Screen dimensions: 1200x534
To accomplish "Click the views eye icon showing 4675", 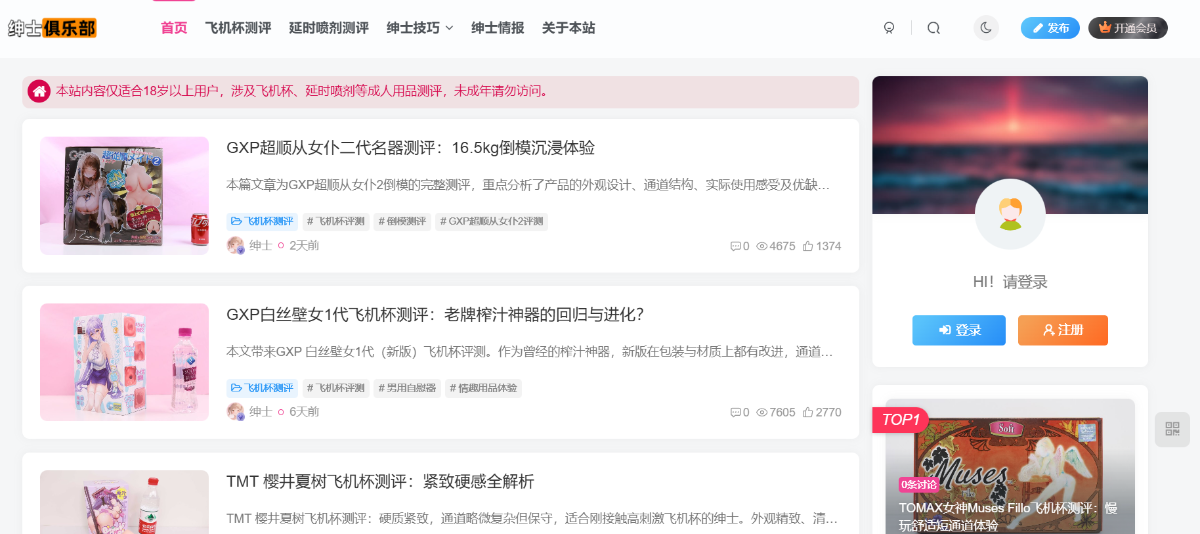I will click(x=762, y=246).
